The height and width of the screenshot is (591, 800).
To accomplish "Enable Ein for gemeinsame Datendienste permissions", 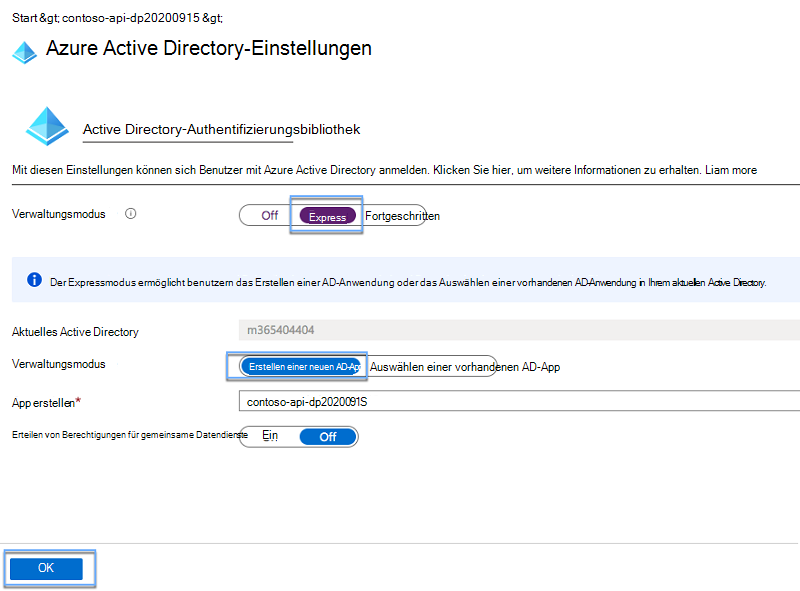I will pos(271,436).
